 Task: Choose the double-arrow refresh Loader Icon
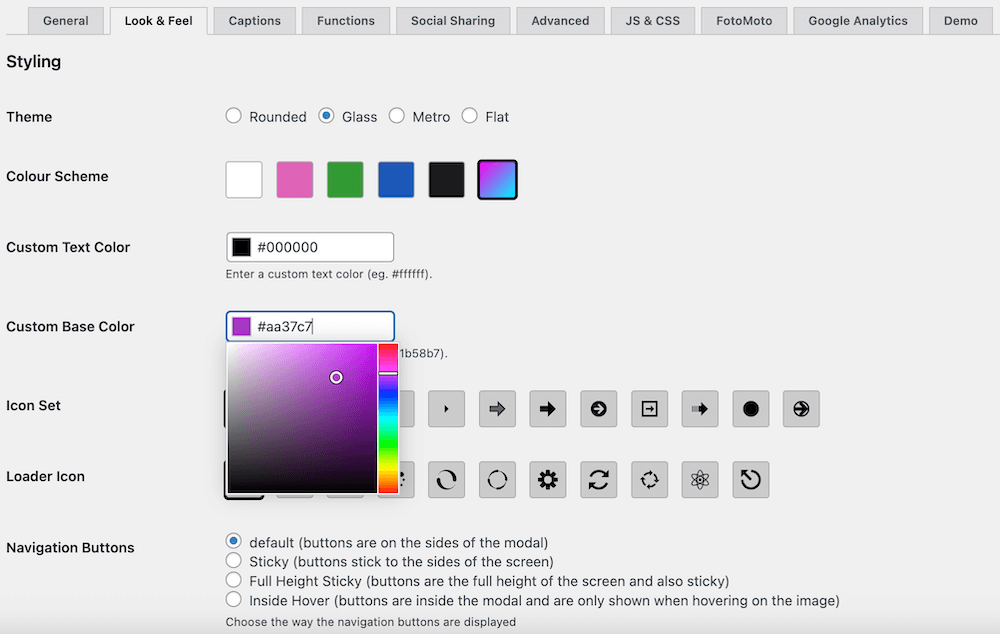point(598,479)
